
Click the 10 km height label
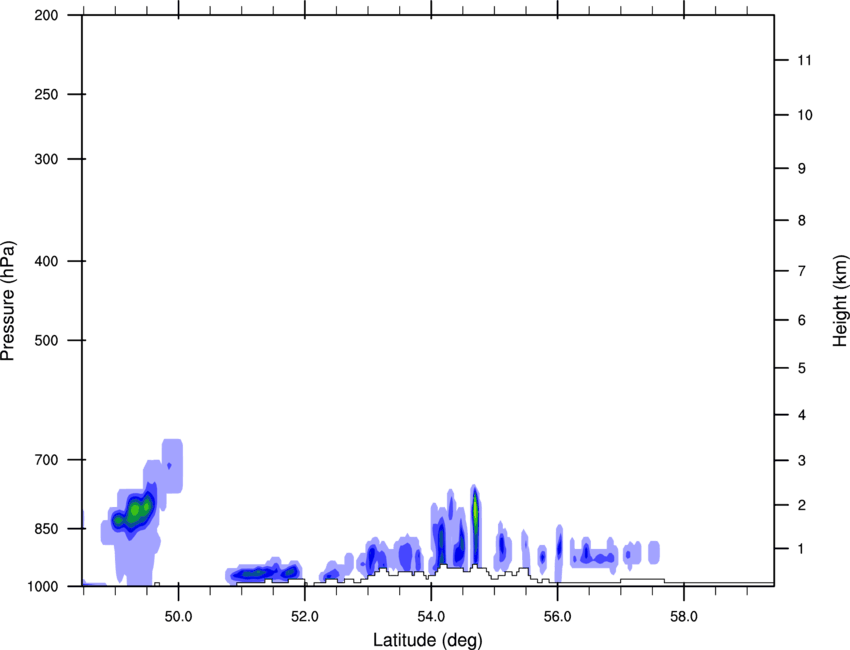805,115
